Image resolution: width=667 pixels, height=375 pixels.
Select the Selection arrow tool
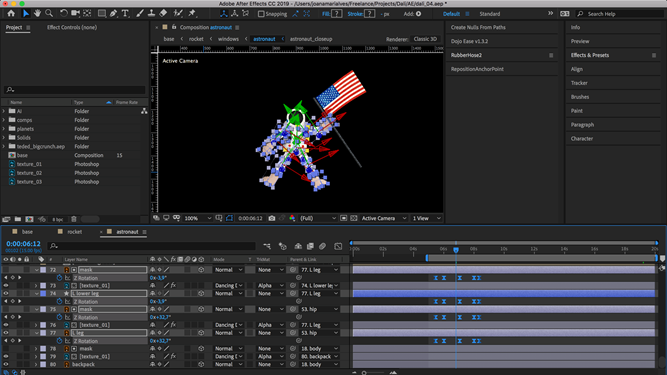(26, 14)
